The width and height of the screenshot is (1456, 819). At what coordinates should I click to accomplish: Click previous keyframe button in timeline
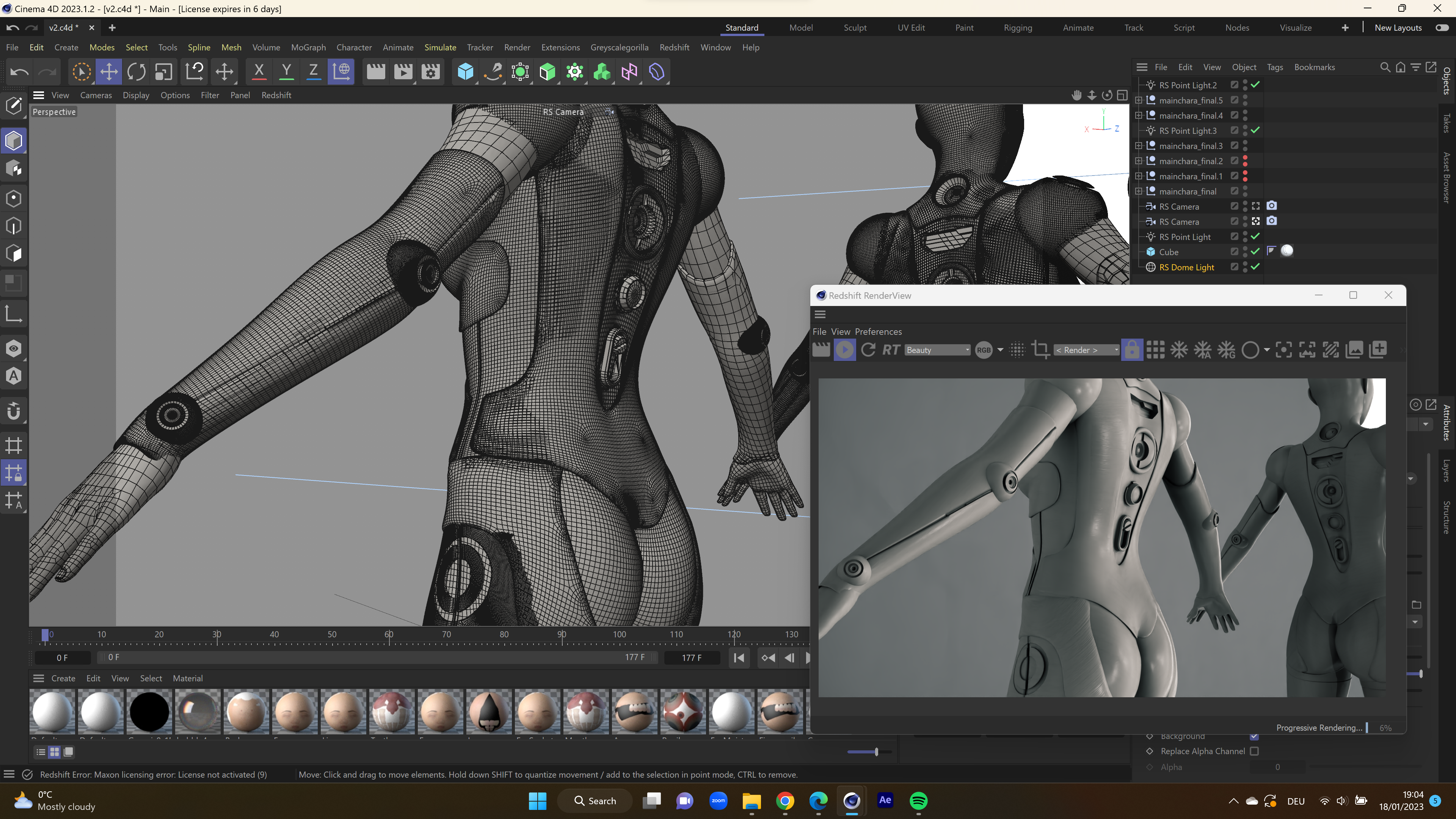768,658
